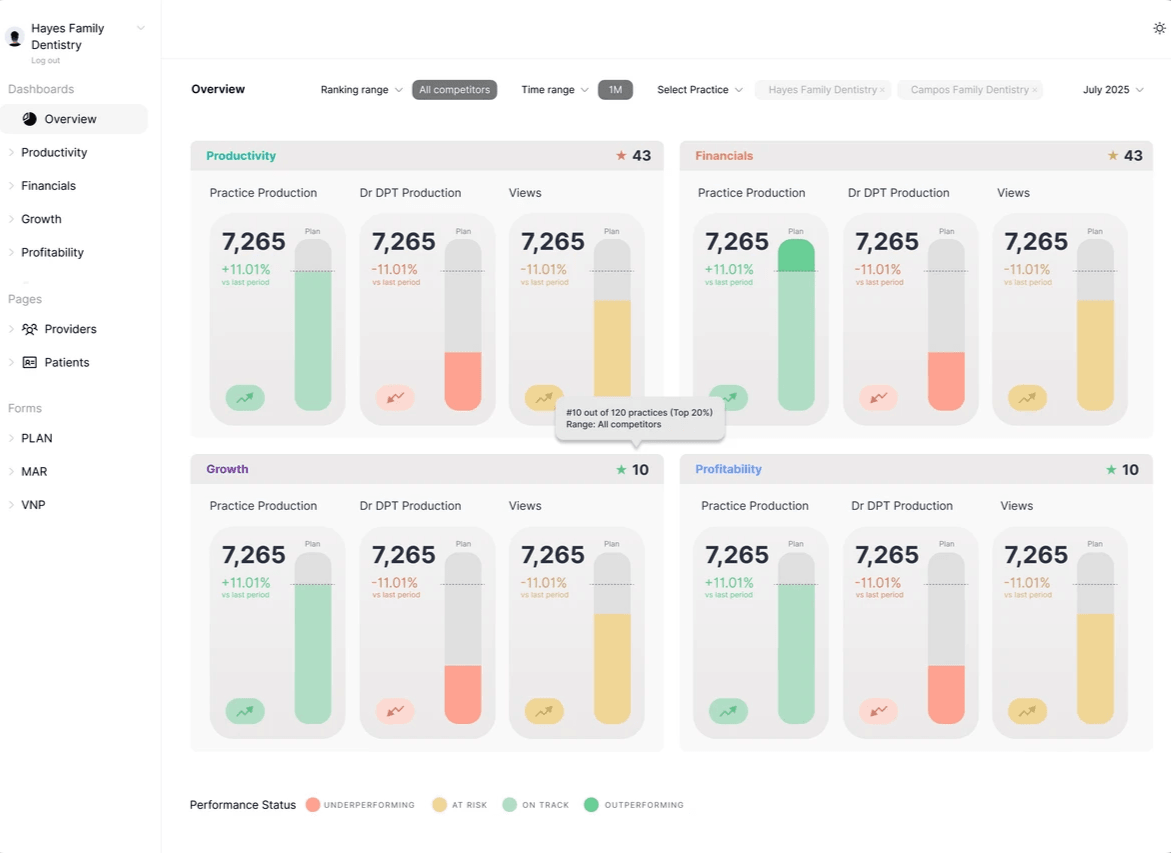Toggle the All competitors ranking pill
Screen dimensions: 1171x853
coord(454,90)
